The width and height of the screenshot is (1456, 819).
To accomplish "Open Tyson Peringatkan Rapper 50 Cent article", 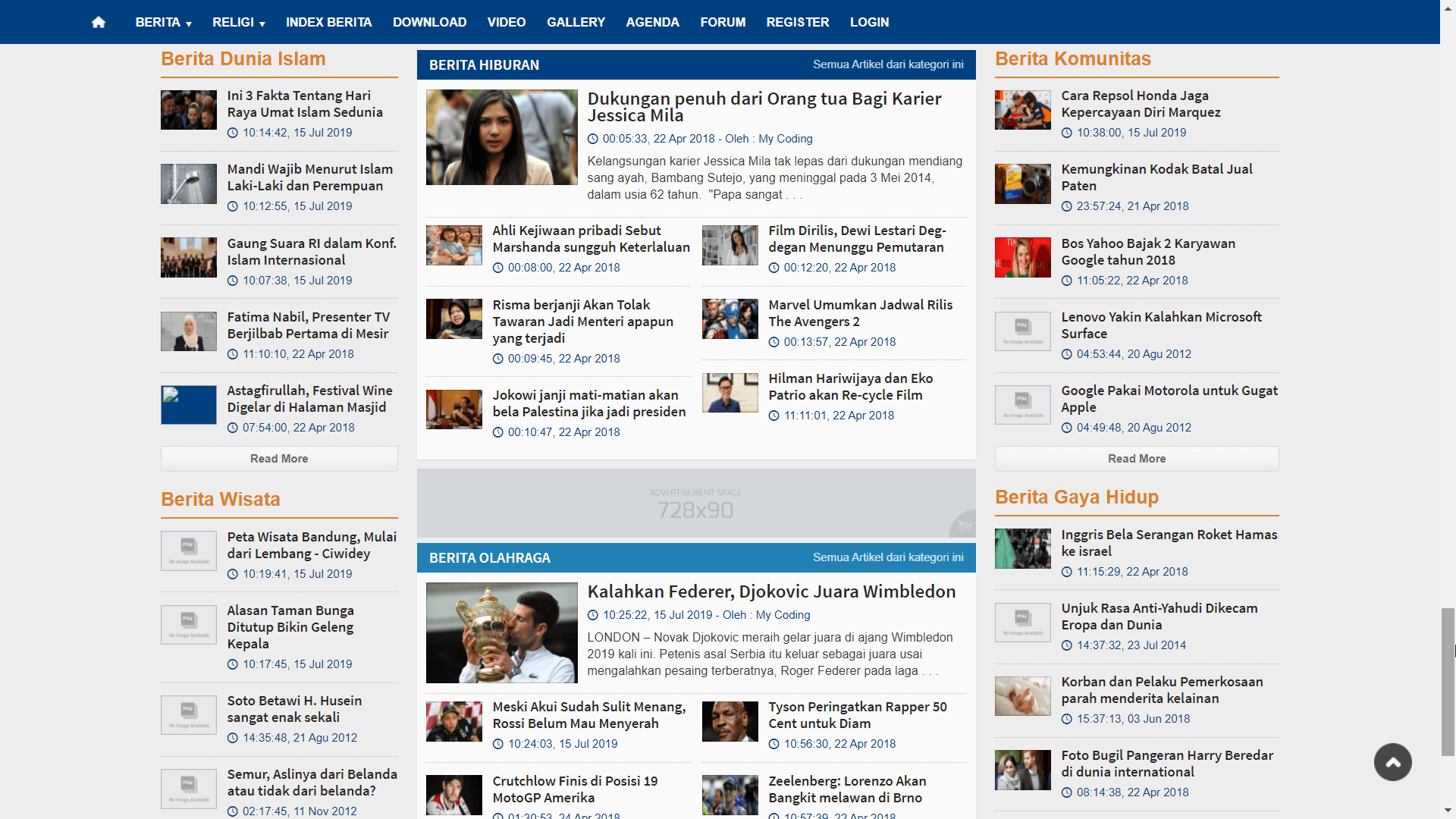I will [857, 715].
